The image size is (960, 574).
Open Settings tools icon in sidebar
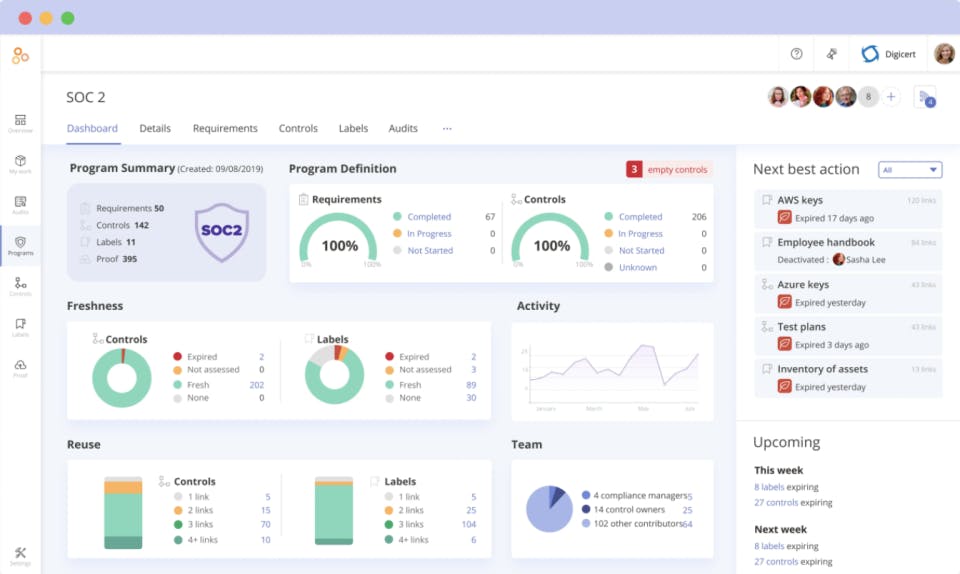point(20,556)
